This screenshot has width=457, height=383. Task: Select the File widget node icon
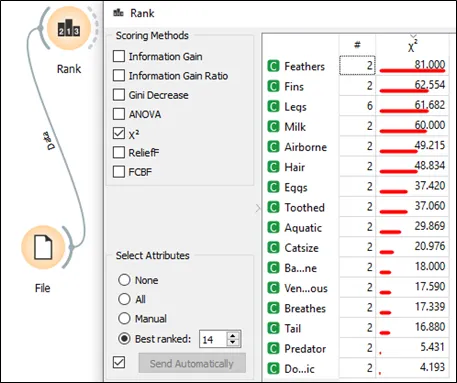(43, 247)
